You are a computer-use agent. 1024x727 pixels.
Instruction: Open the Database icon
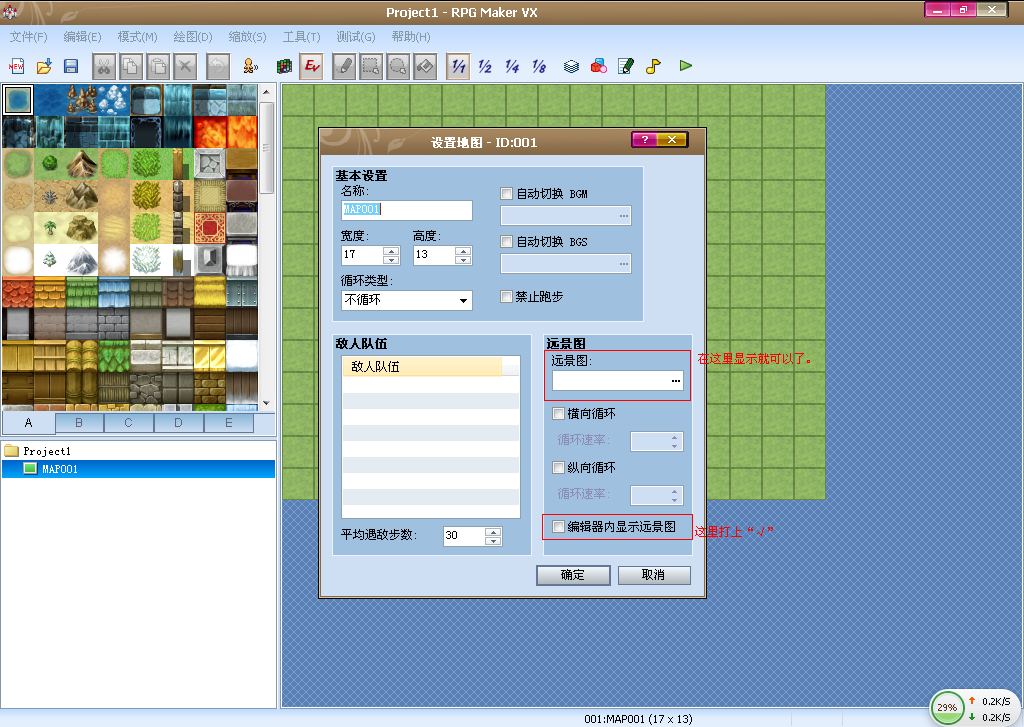coord(571,66)
